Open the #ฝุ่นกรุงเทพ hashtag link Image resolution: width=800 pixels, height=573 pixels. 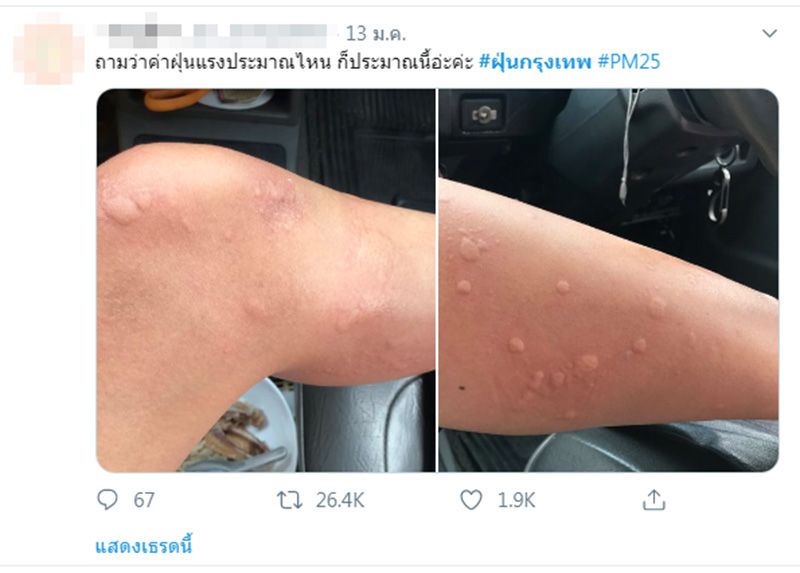[x=535, y=62]
